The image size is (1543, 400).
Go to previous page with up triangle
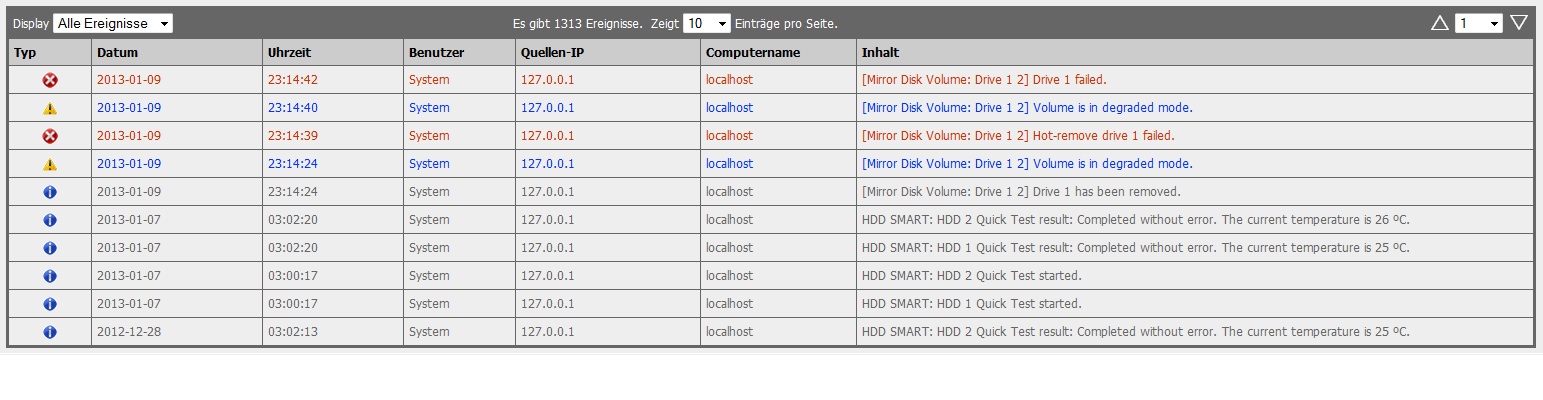tap(1439, 23)
